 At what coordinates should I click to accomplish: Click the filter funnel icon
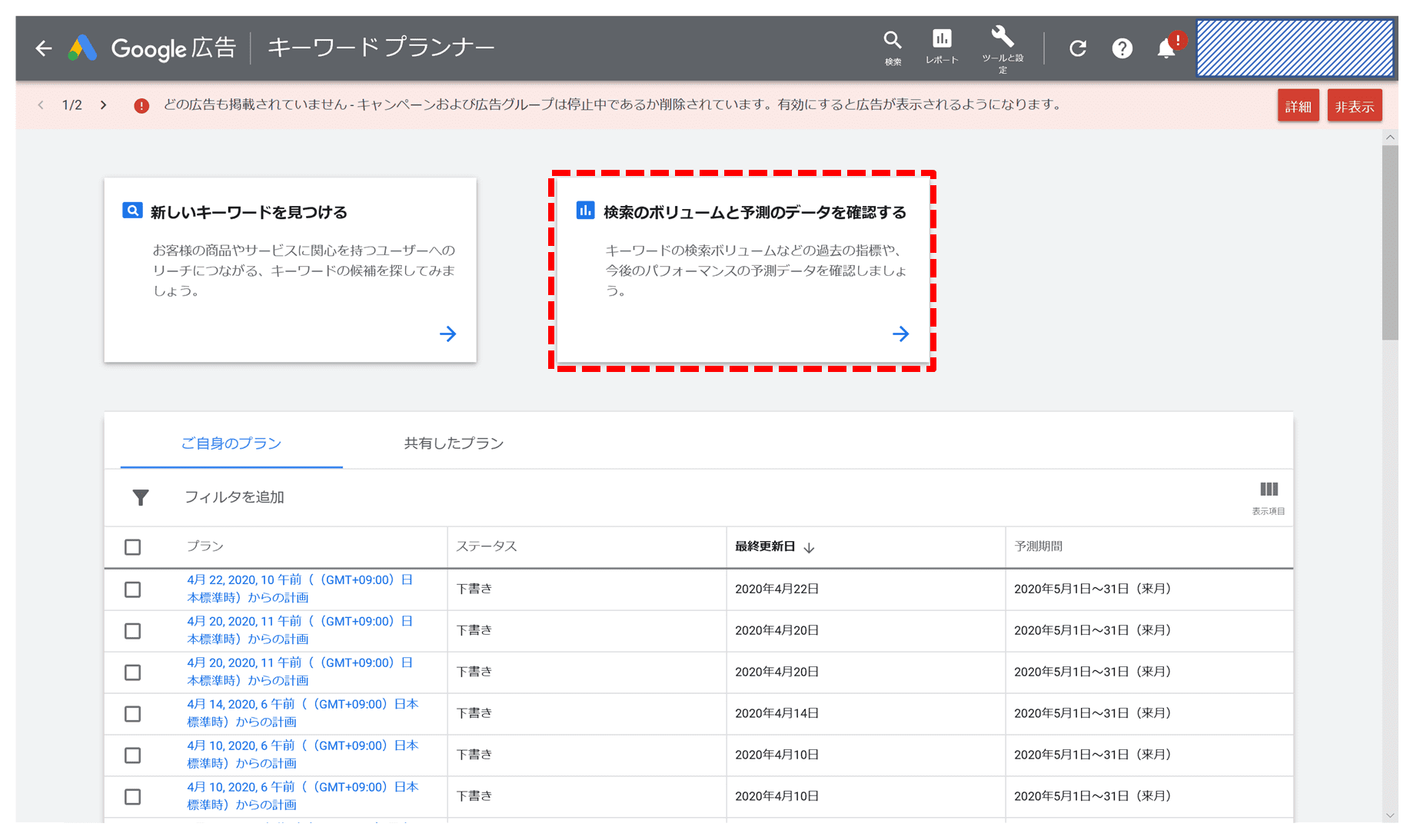141,498
